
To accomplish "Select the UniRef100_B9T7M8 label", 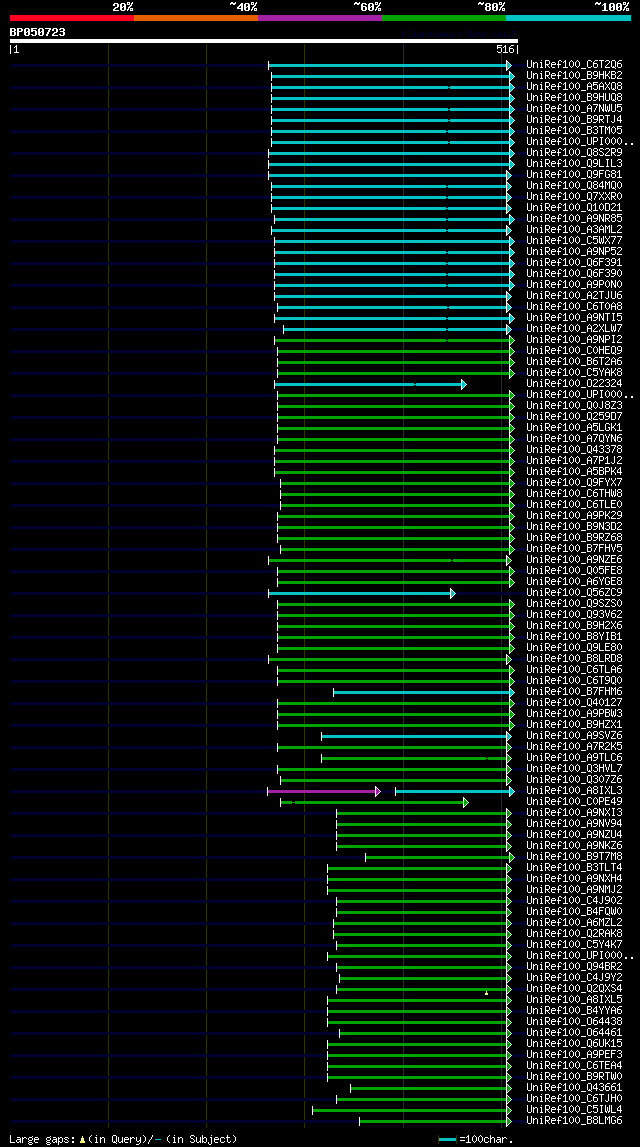I will click(574, 857).
